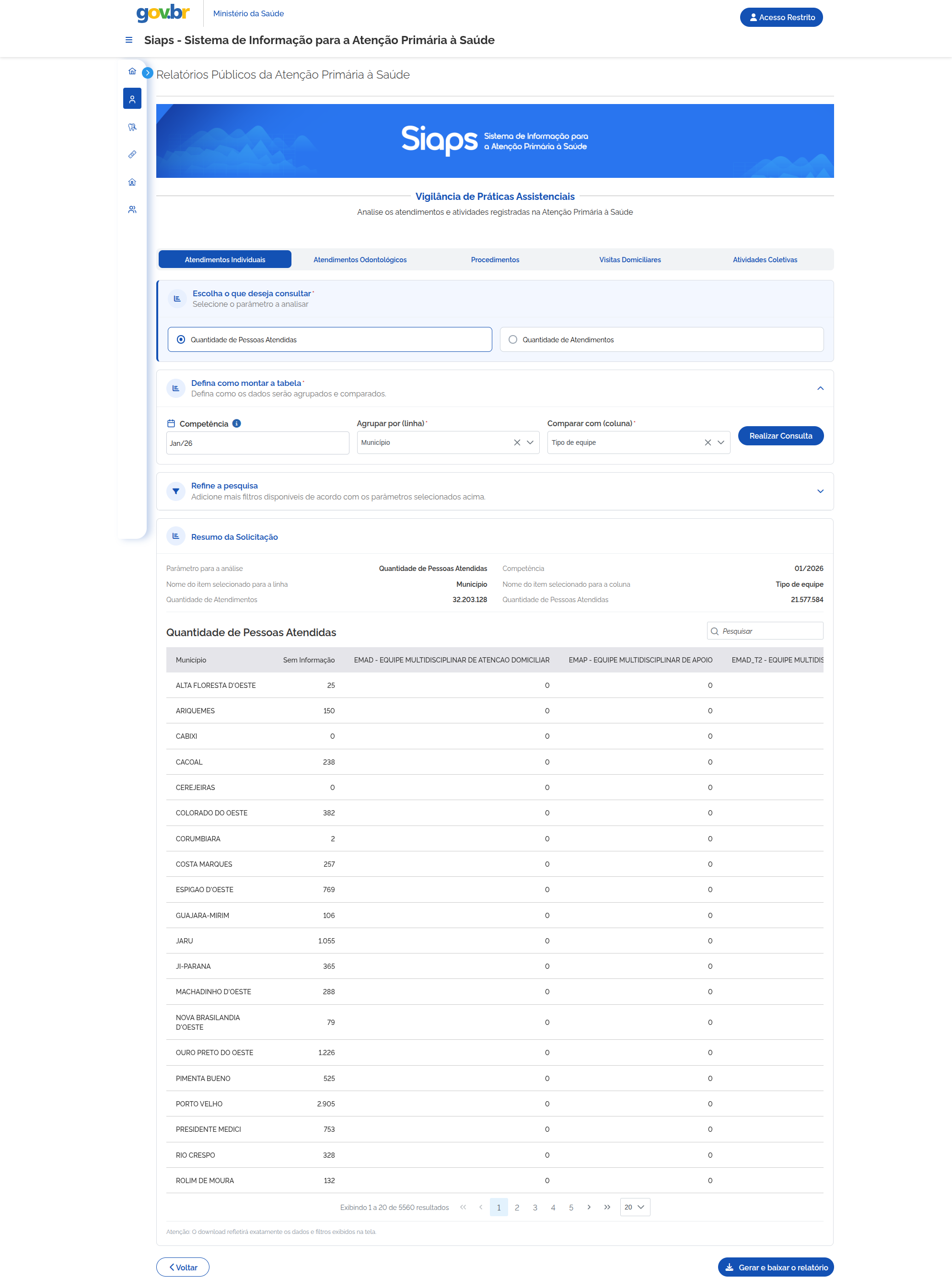Open the Ministério da Saúde link
Image resolution: width=952 pixels, height=1279 pixels.
(x=248, y=13)
